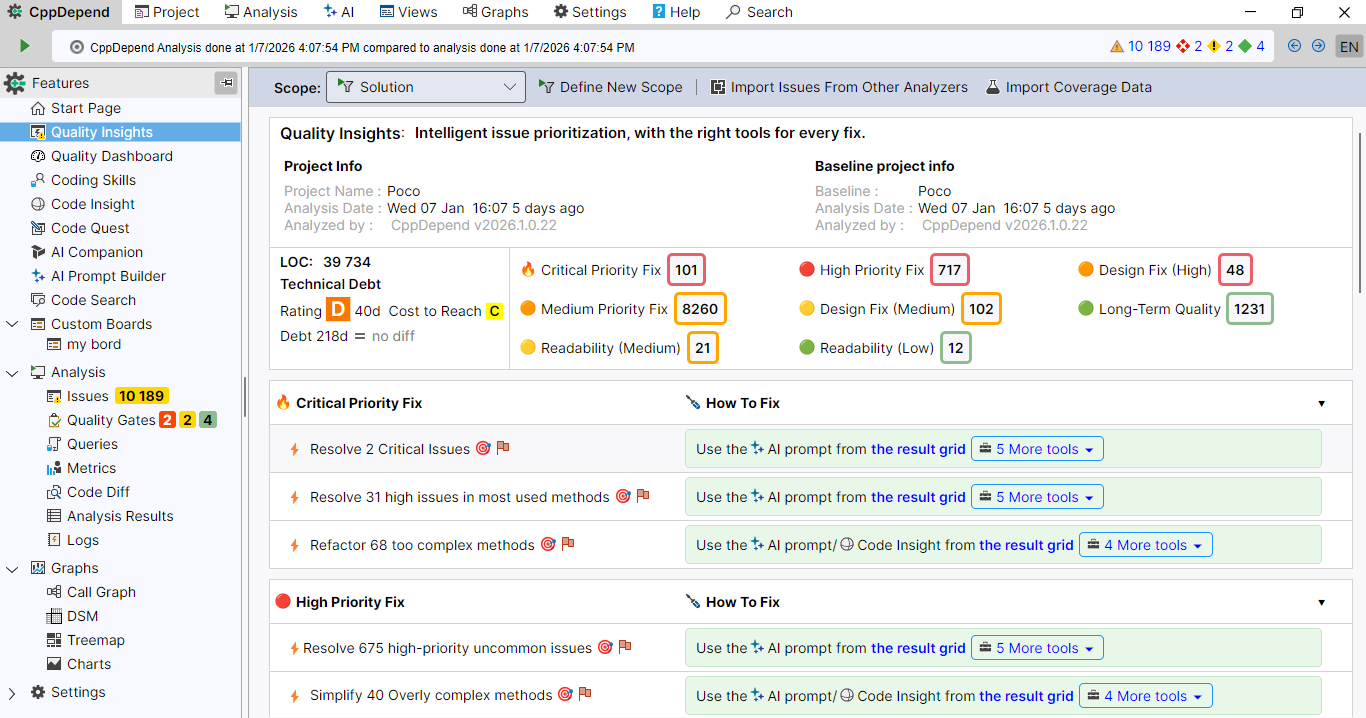Collapse the Custom Boards tree node

[12, 323]
